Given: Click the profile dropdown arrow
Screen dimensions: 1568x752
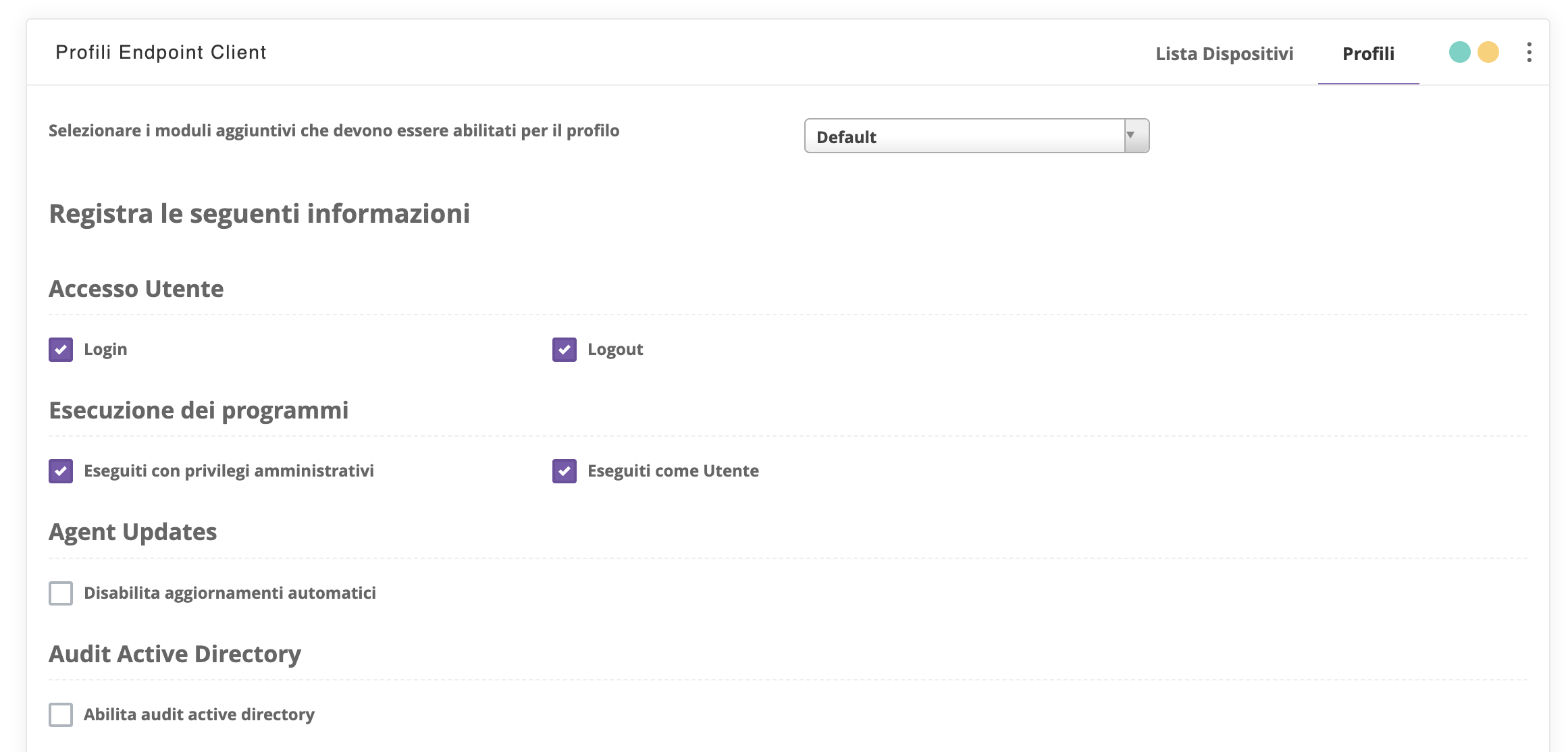Looking at the screenshot, I should pos(1136,136).
